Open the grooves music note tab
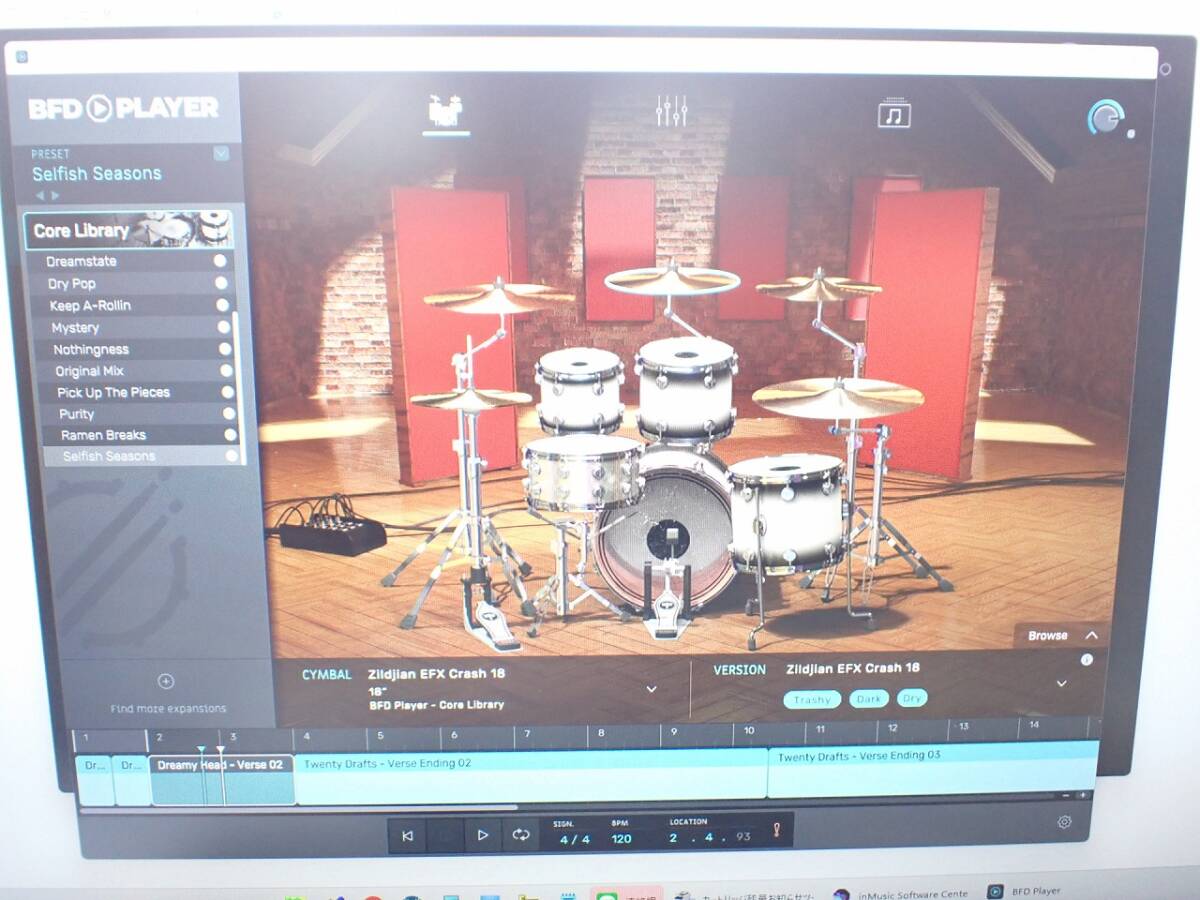Screen dimensions: 1200x900 click(894, 114)
